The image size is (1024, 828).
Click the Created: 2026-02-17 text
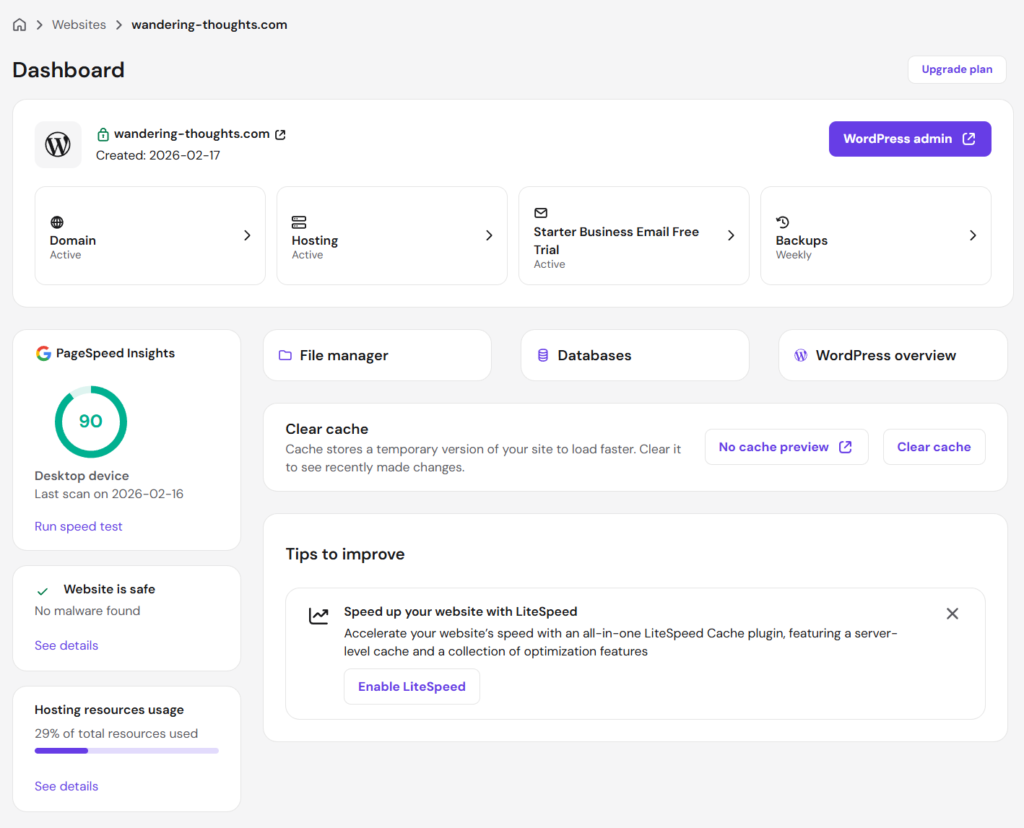pos(158,155)
